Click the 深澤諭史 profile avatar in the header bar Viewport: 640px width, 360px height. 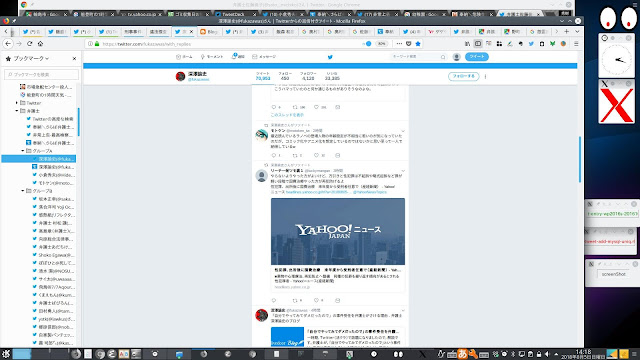180,76
